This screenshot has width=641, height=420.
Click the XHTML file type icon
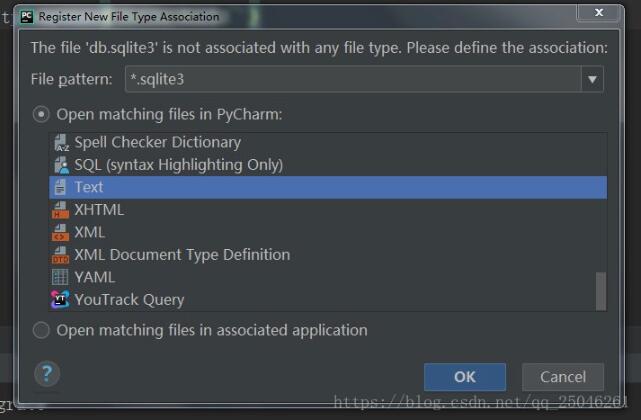60,210
